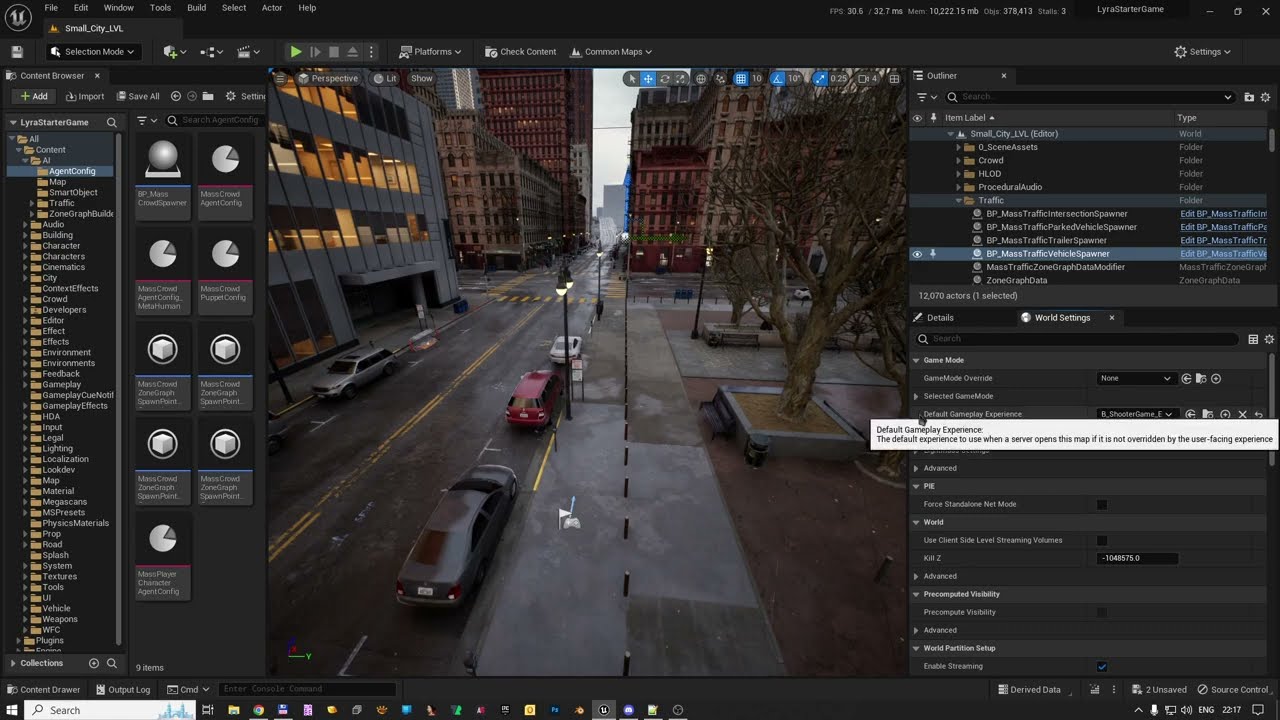
Task: Collapse the Traffic folder in the Outliner
Action: [959, 200]
